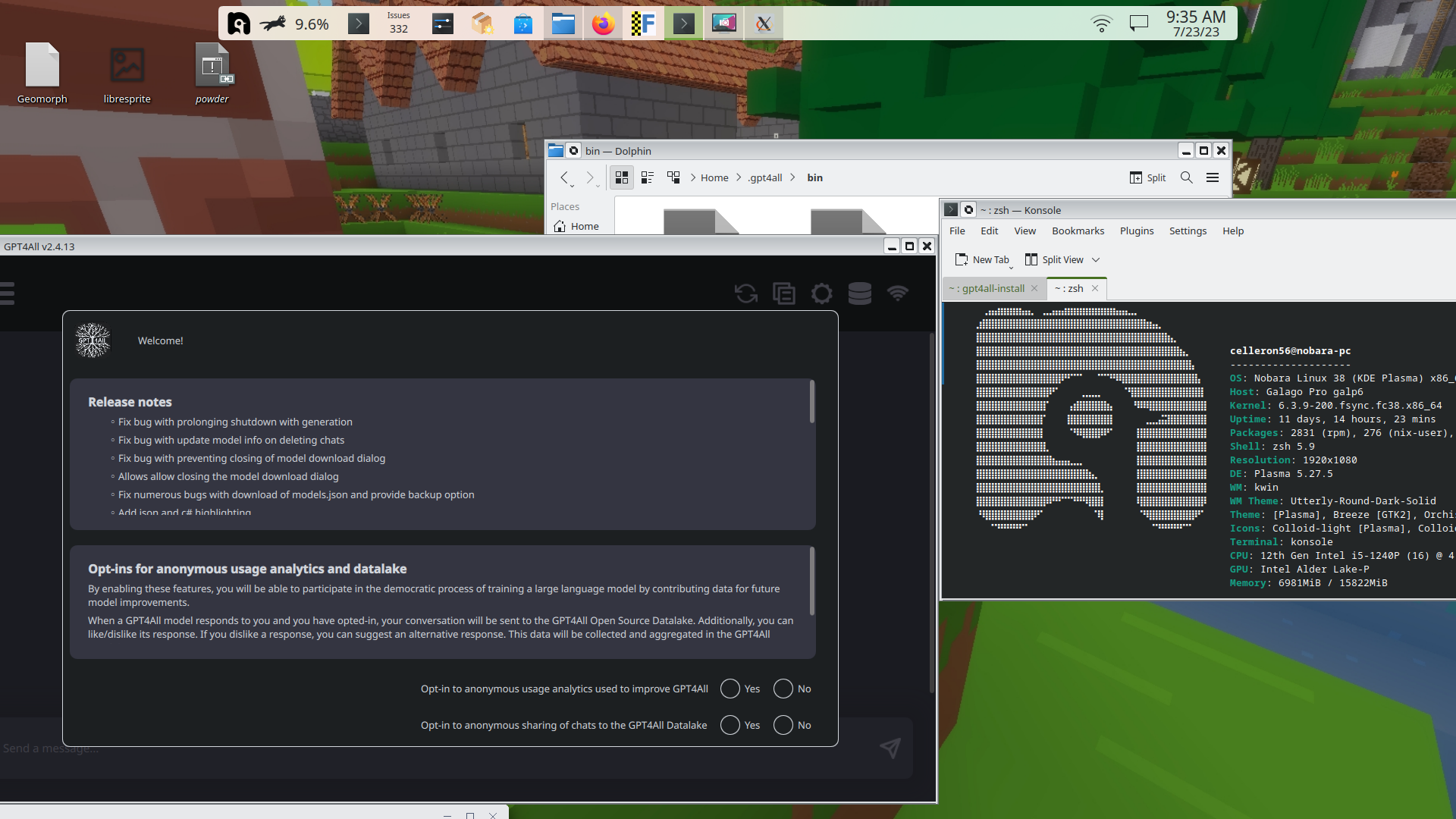Regenerate response with the circular arrows icon

[746, 293]
